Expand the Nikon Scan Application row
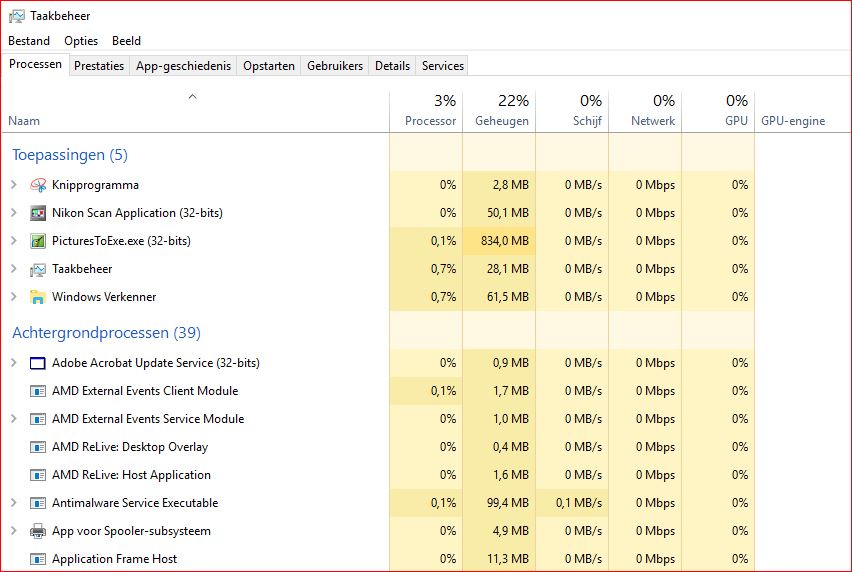852x572 pixels. [14, 213]
